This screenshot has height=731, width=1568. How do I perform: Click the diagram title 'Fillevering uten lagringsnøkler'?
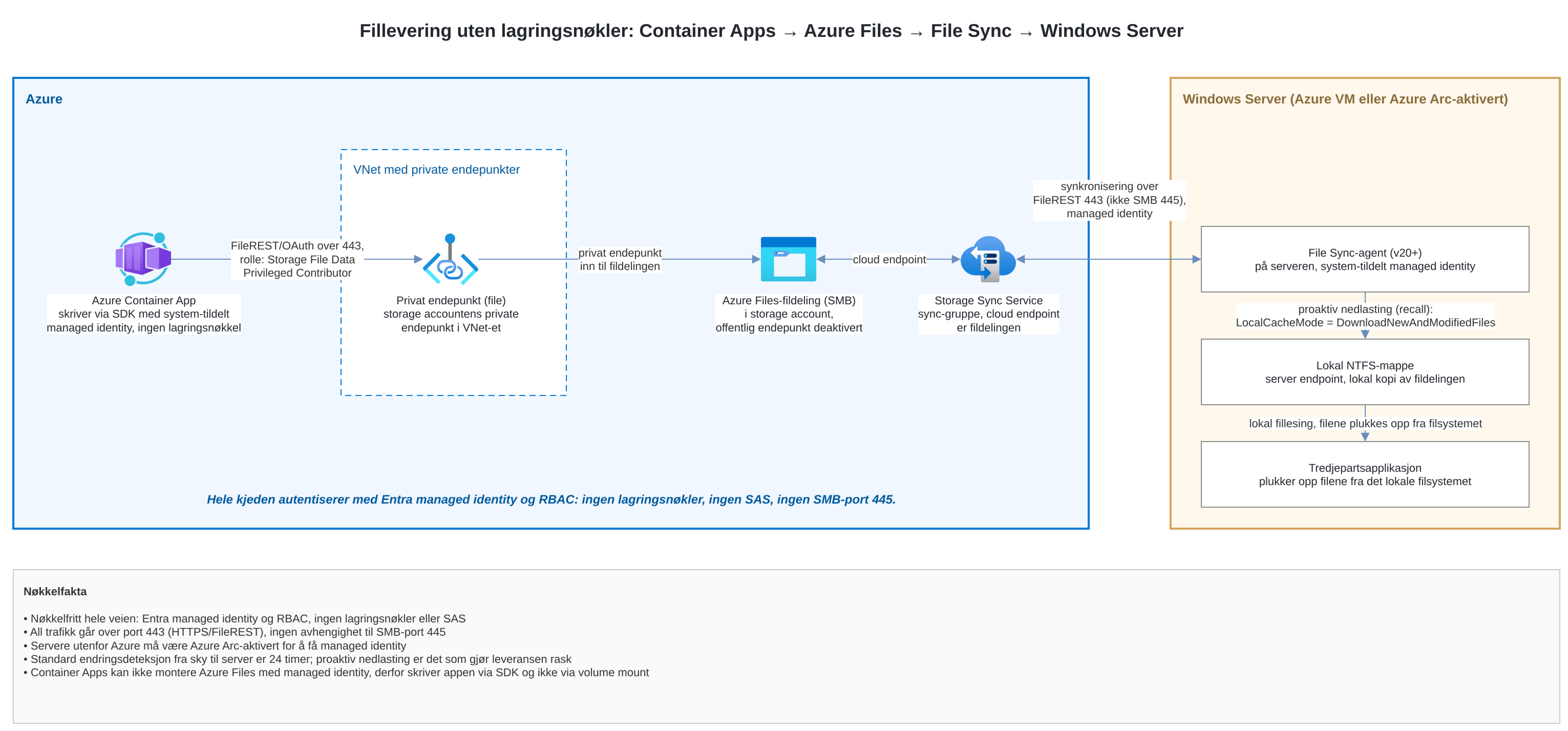pyautogui.click(x=771, y=30)
